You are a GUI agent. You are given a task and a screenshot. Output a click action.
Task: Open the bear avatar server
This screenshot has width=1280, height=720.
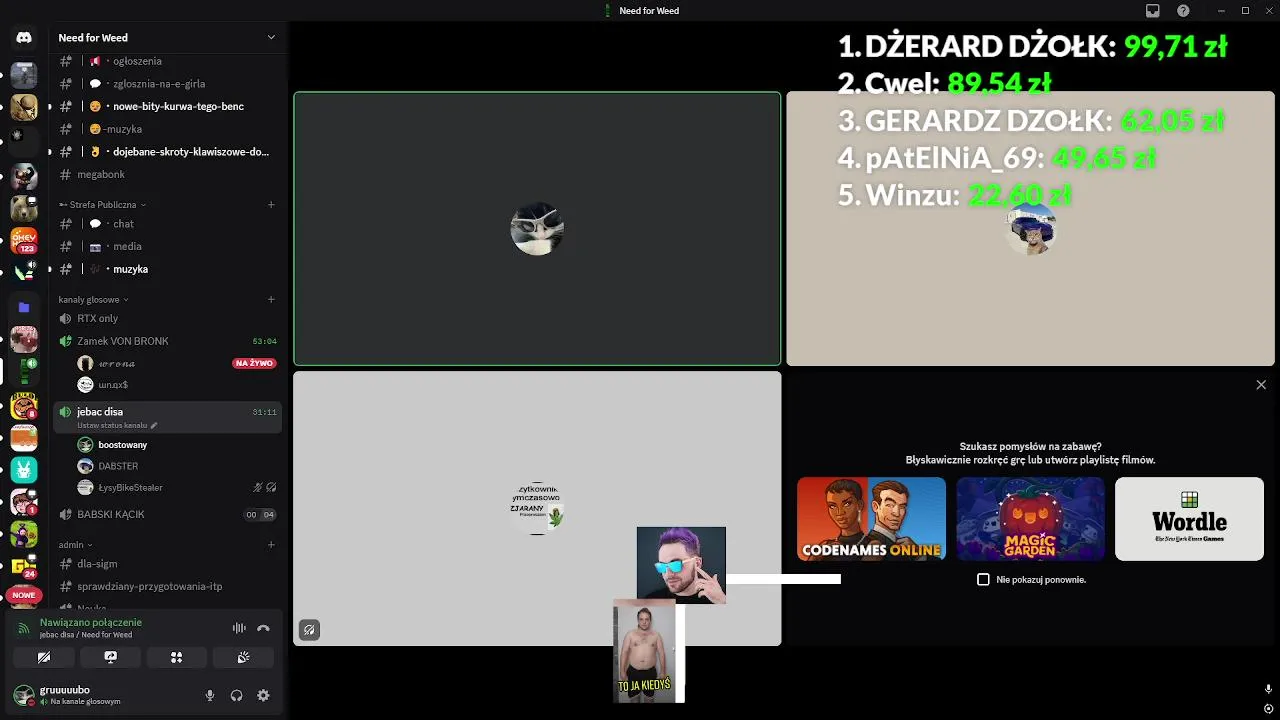tap(24, 207)
